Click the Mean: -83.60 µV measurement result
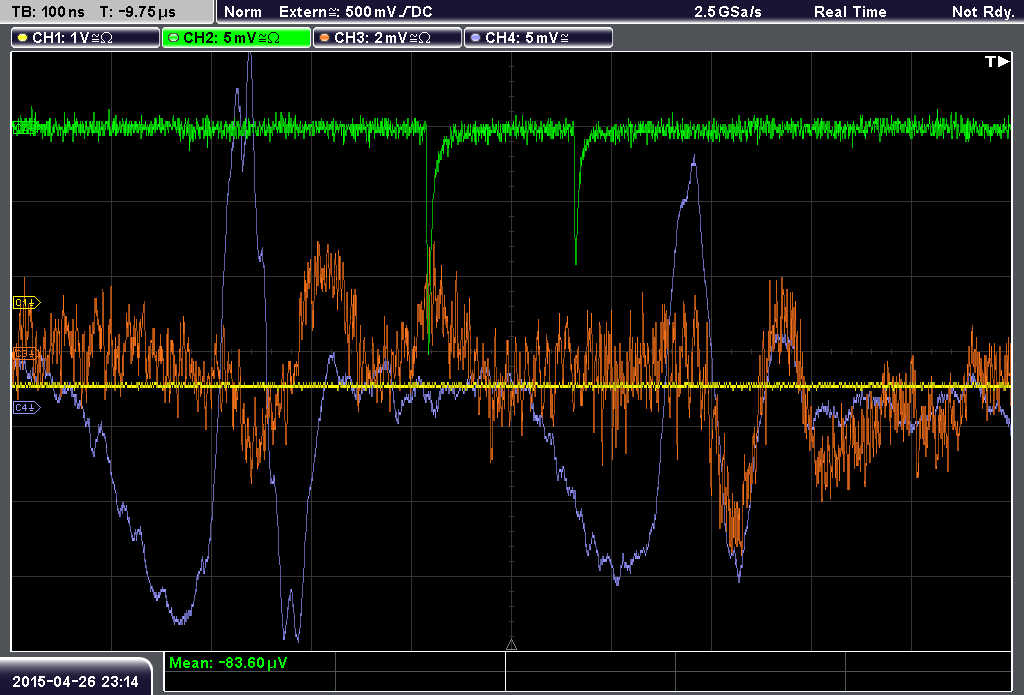 click(227, 663)
